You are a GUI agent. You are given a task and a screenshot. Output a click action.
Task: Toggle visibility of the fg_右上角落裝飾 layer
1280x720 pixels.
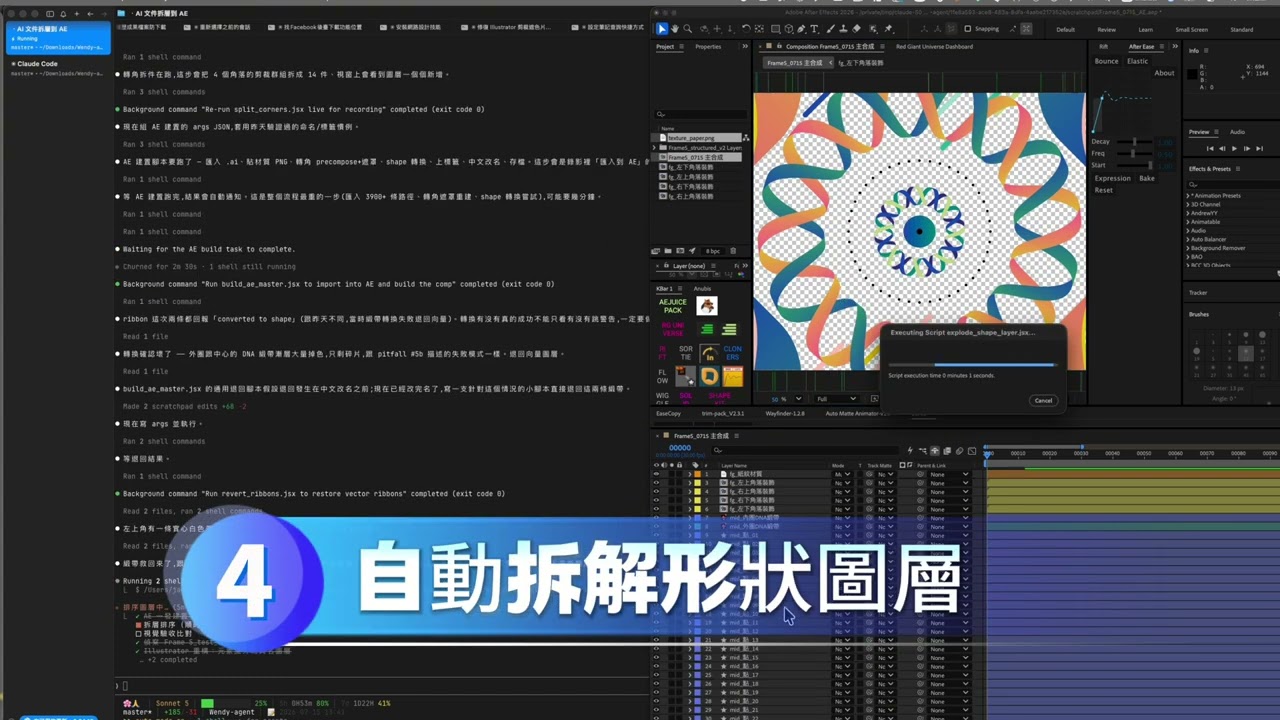coord(656,492)
